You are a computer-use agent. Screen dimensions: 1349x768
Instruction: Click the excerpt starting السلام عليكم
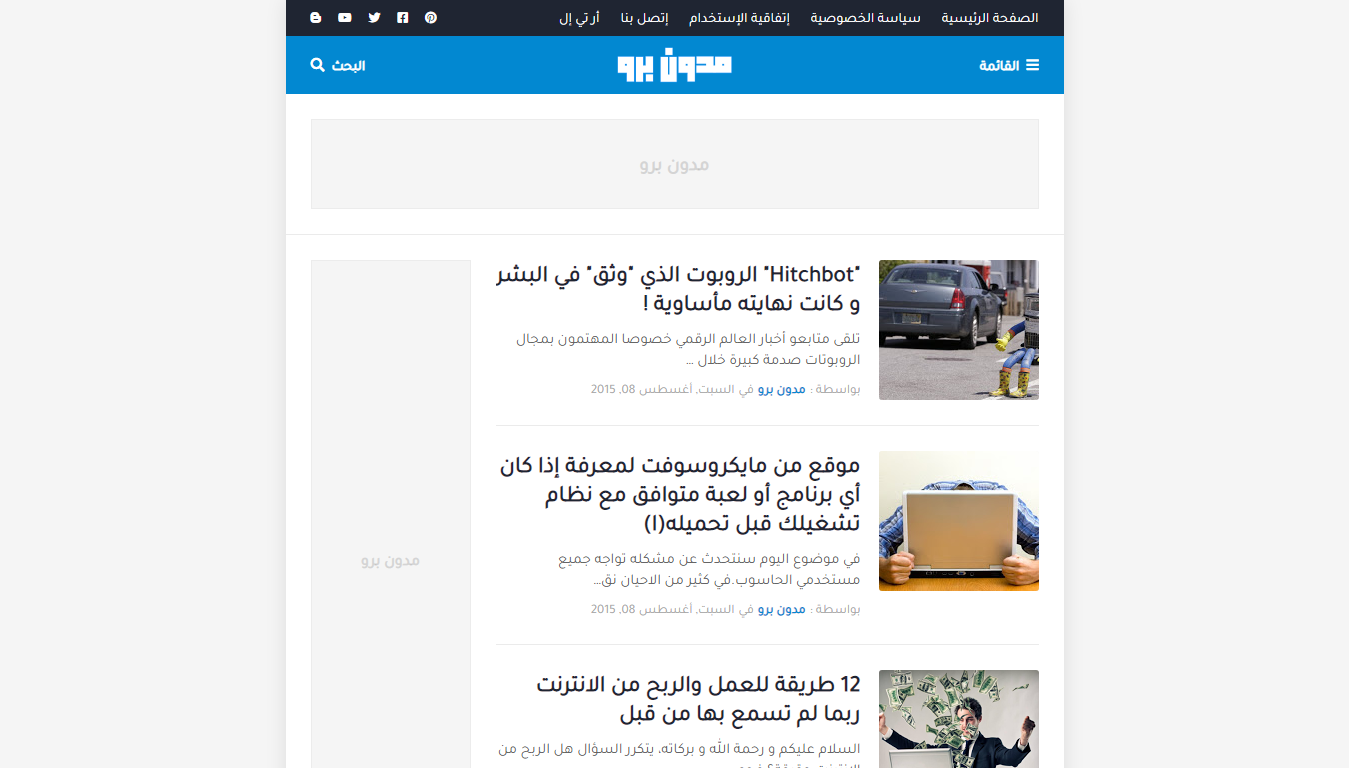[679, 755]
